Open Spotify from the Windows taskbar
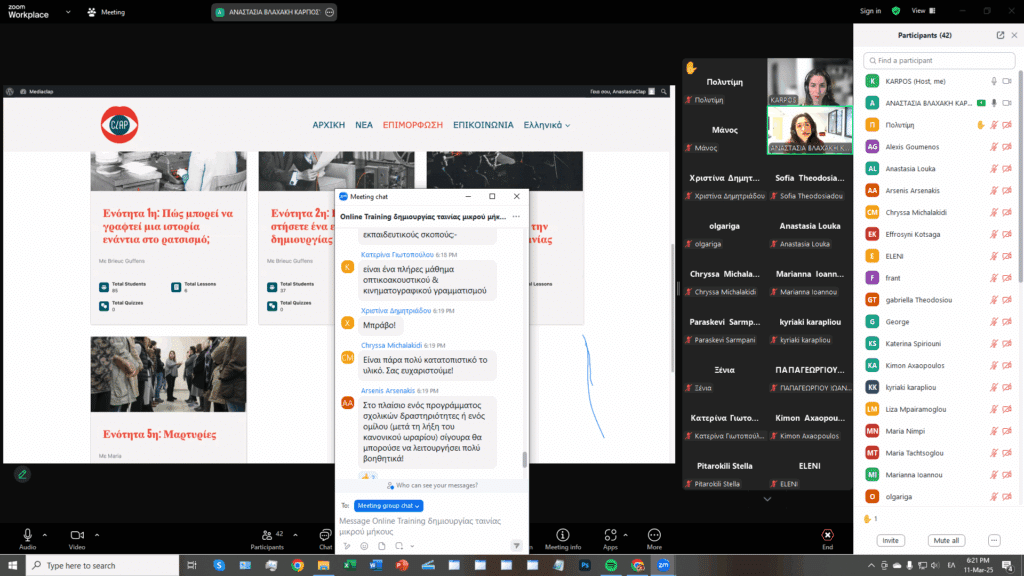 [611, 566]
